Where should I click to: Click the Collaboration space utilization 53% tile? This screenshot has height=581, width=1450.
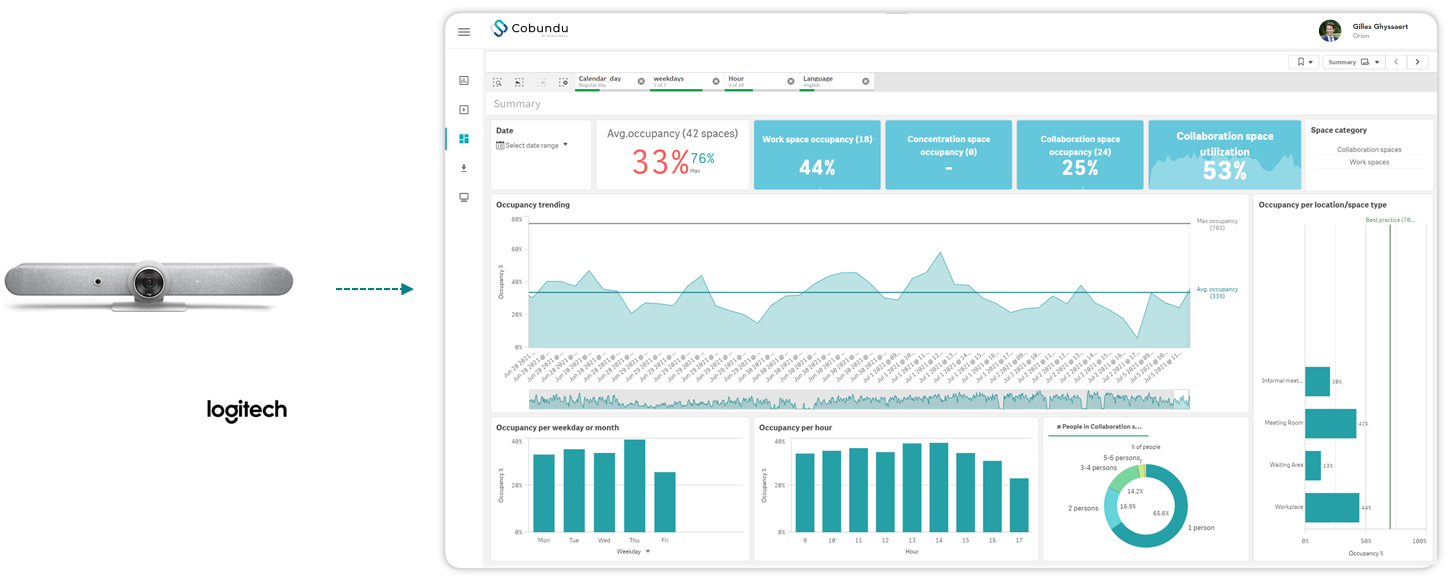click(1224, 155)
